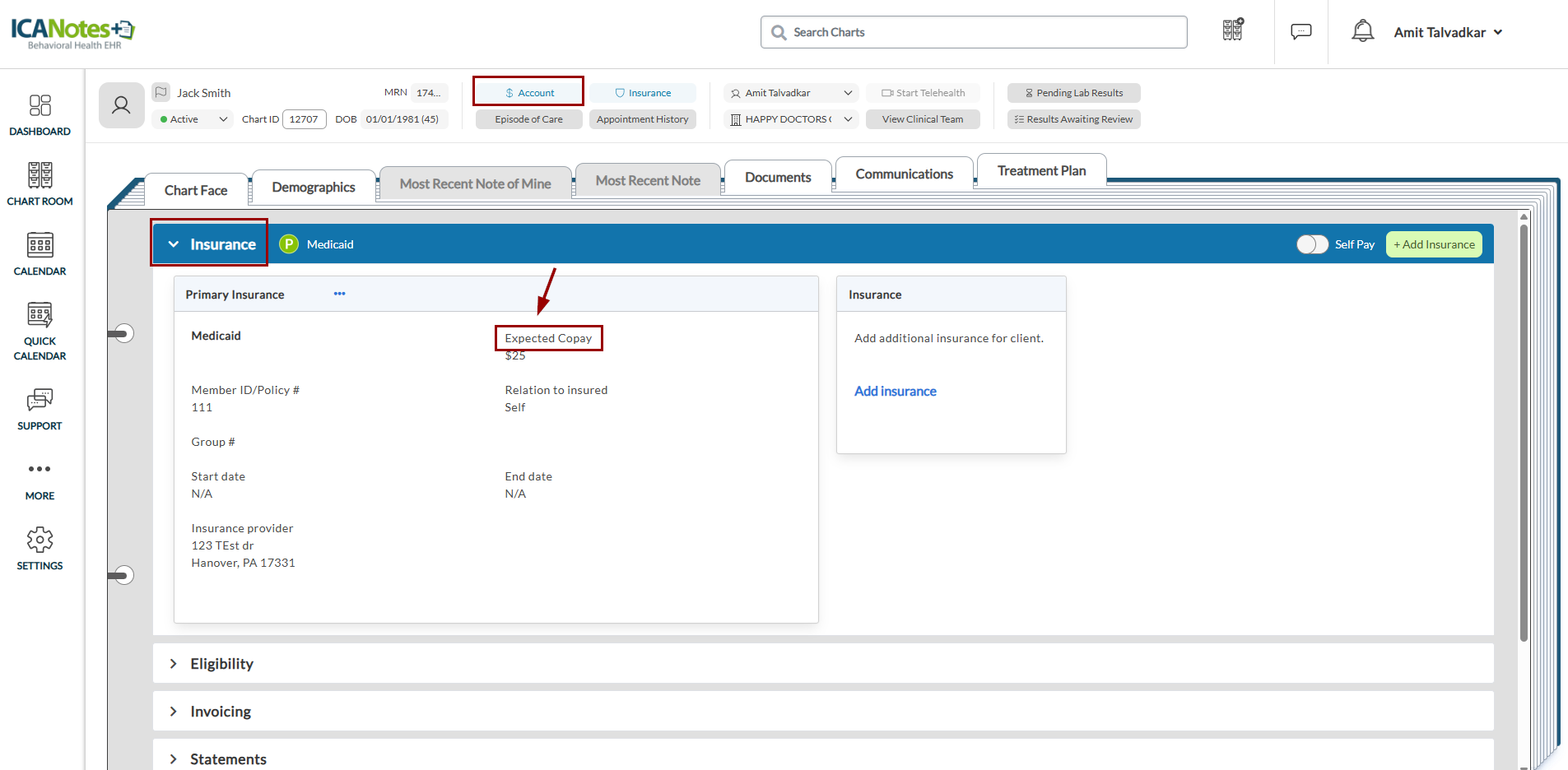Switch to the Demographics tab
Image resolution: width=1568 pixels, height=770 pixels.
point(313,188)
